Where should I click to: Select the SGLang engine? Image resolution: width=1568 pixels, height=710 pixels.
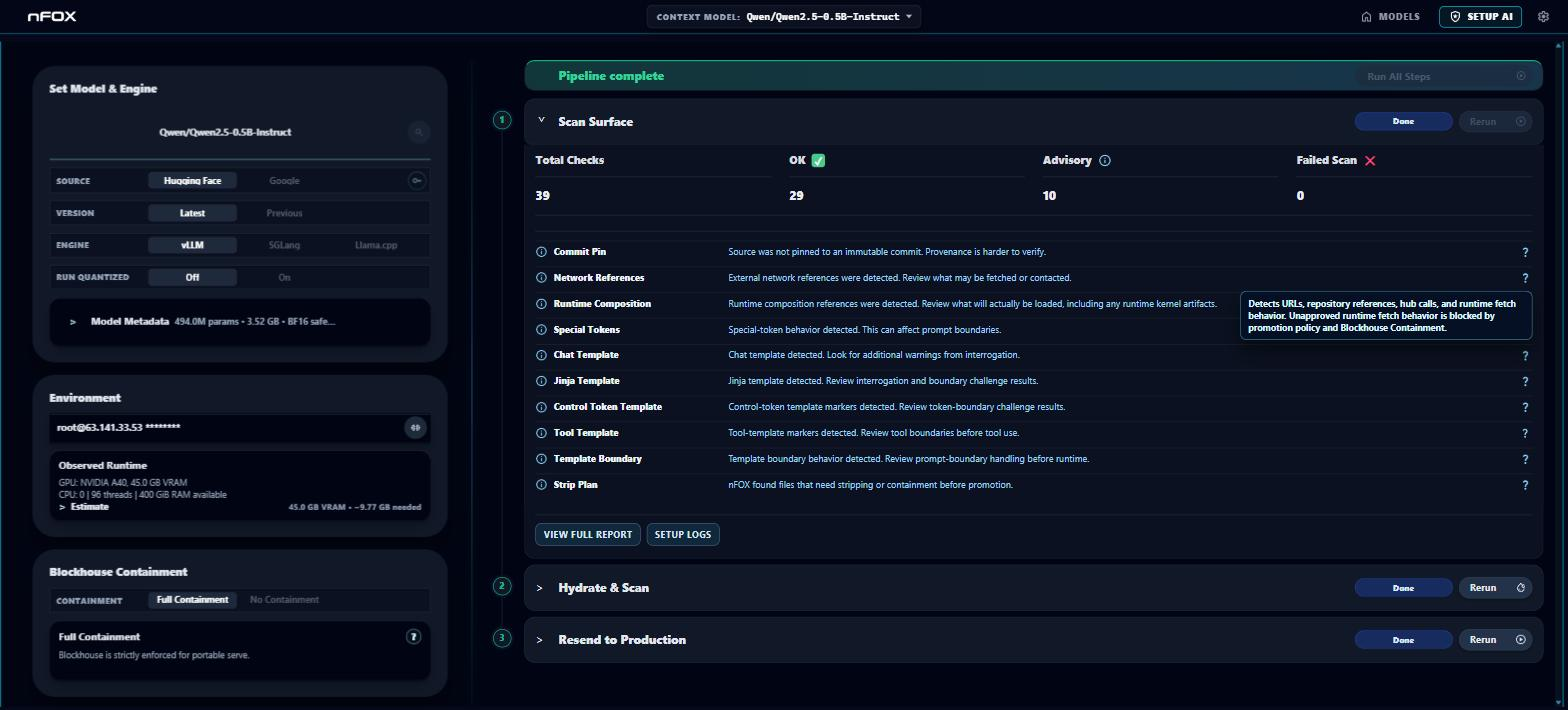pos(284,245)
